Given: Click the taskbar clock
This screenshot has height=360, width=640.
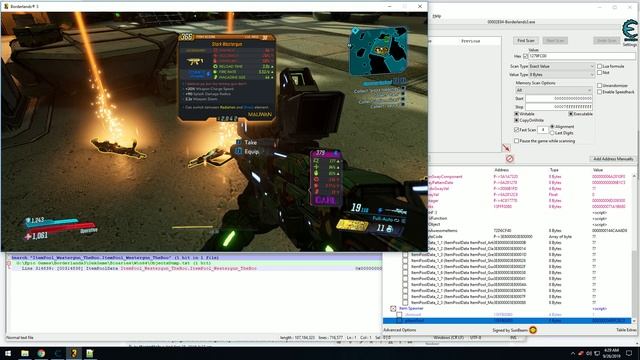Looking at the screenshot, I should [x=611, y=353].
